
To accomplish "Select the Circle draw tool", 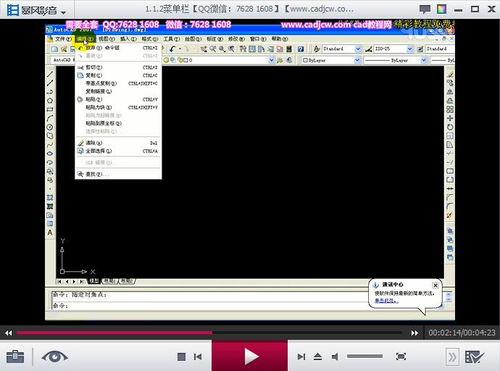I will (50, 127).
